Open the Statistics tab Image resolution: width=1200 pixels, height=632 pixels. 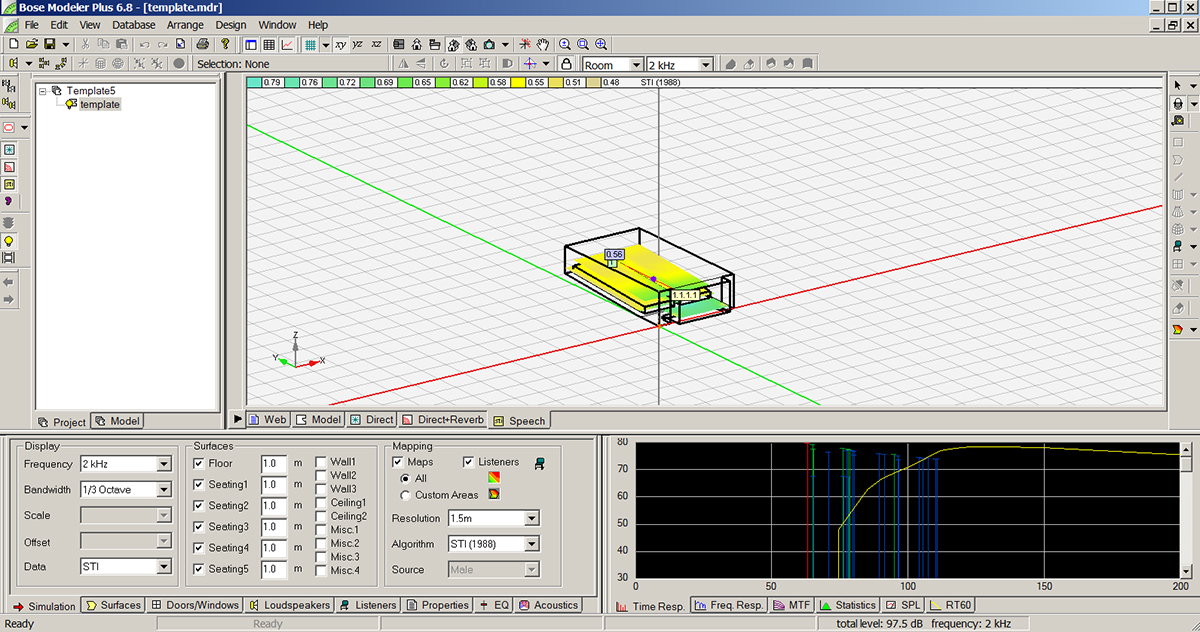pos(848,605)
